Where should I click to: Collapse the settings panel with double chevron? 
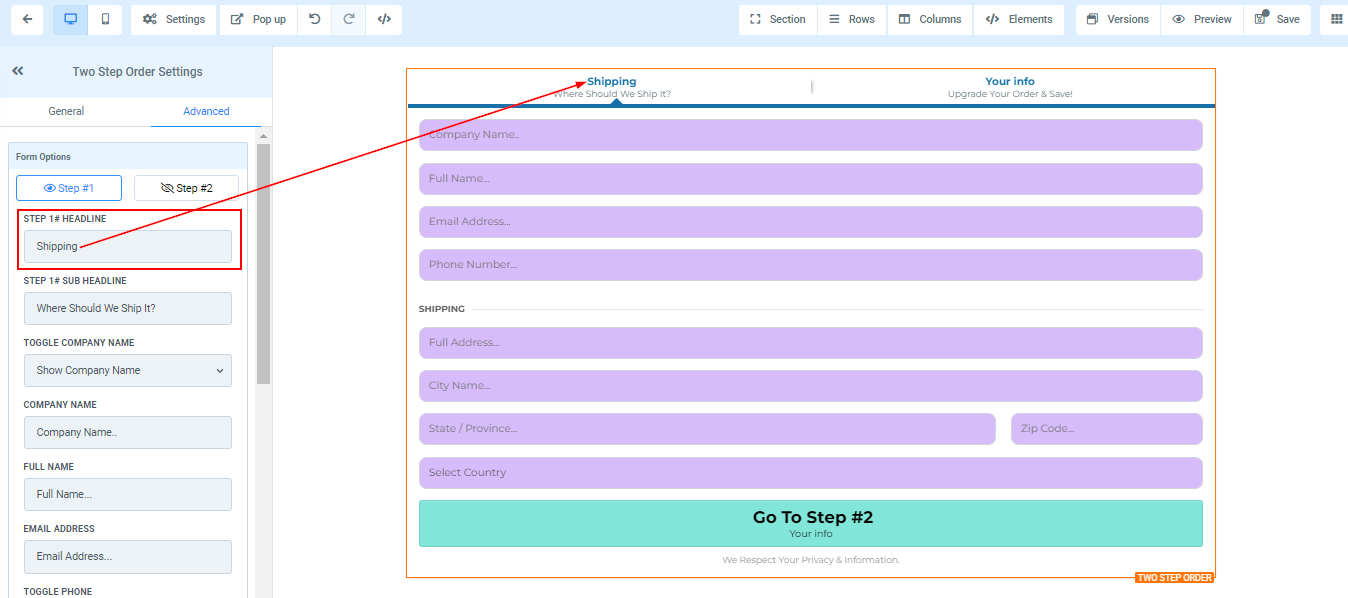[18, 71]
